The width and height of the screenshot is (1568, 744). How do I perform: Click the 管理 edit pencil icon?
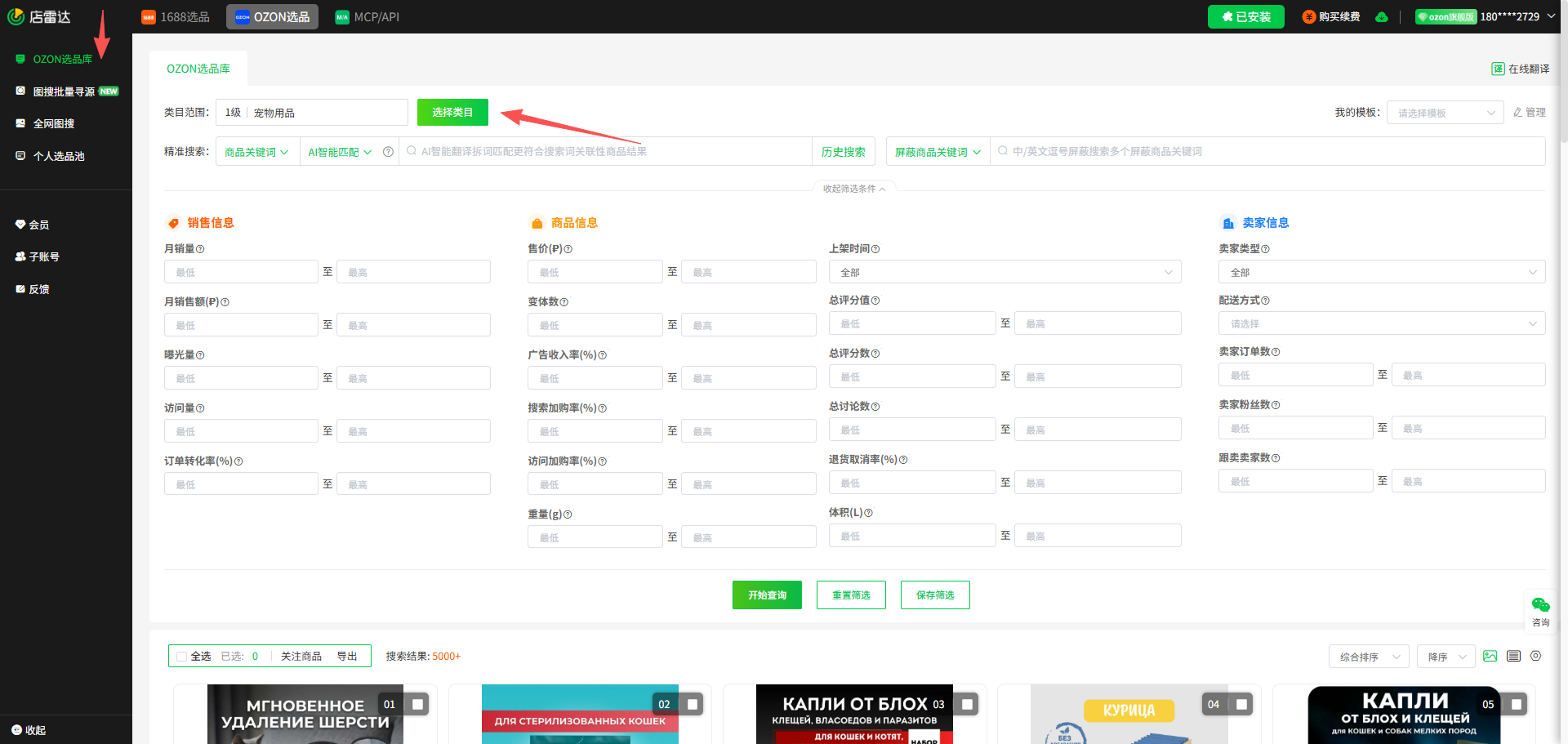pyautogui.click(x=1517, y=113)
